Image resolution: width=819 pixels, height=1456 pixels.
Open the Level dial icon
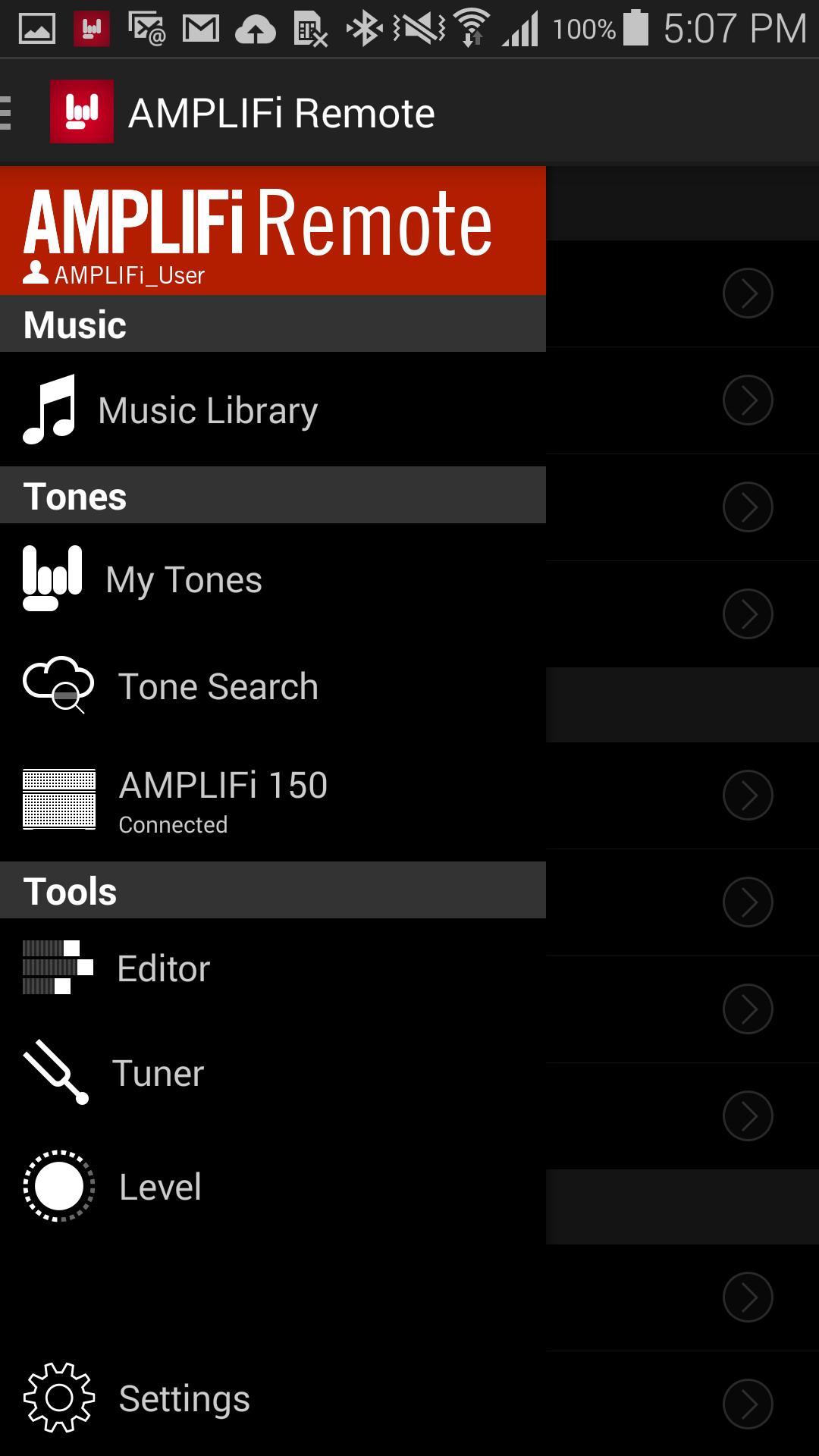coord(59,1186)
